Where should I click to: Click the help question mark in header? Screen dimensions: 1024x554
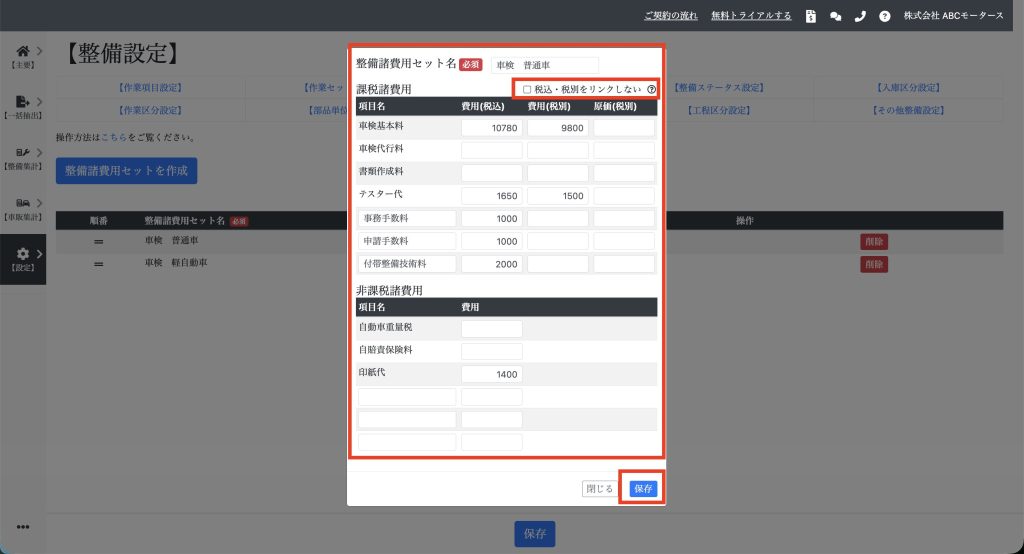point(884,16)
